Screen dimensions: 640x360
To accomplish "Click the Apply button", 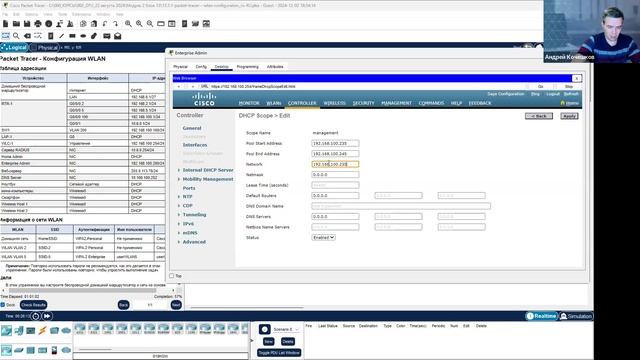I will (569, 116).
